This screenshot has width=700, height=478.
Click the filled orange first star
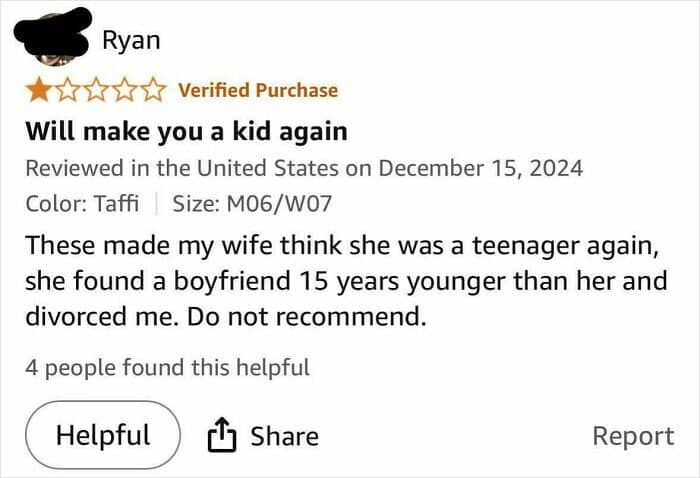[40, 91]
